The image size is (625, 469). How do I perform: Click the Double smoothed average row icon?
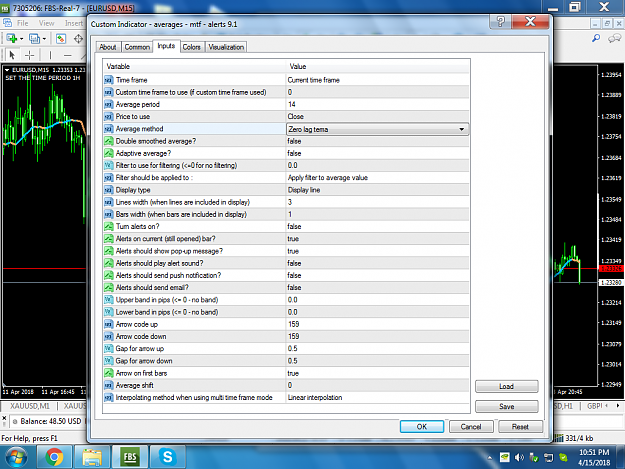coord(109,141)
